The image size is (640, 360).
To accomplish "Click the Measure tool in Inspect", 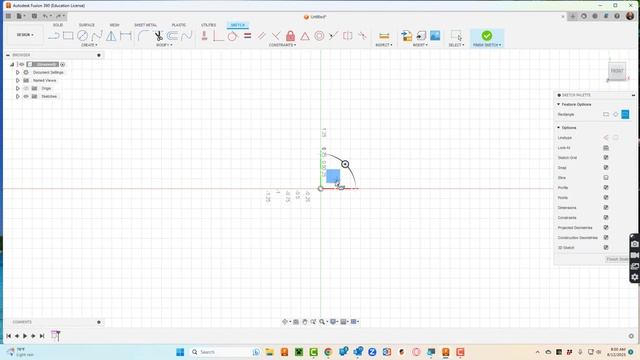I will (384, 36).
